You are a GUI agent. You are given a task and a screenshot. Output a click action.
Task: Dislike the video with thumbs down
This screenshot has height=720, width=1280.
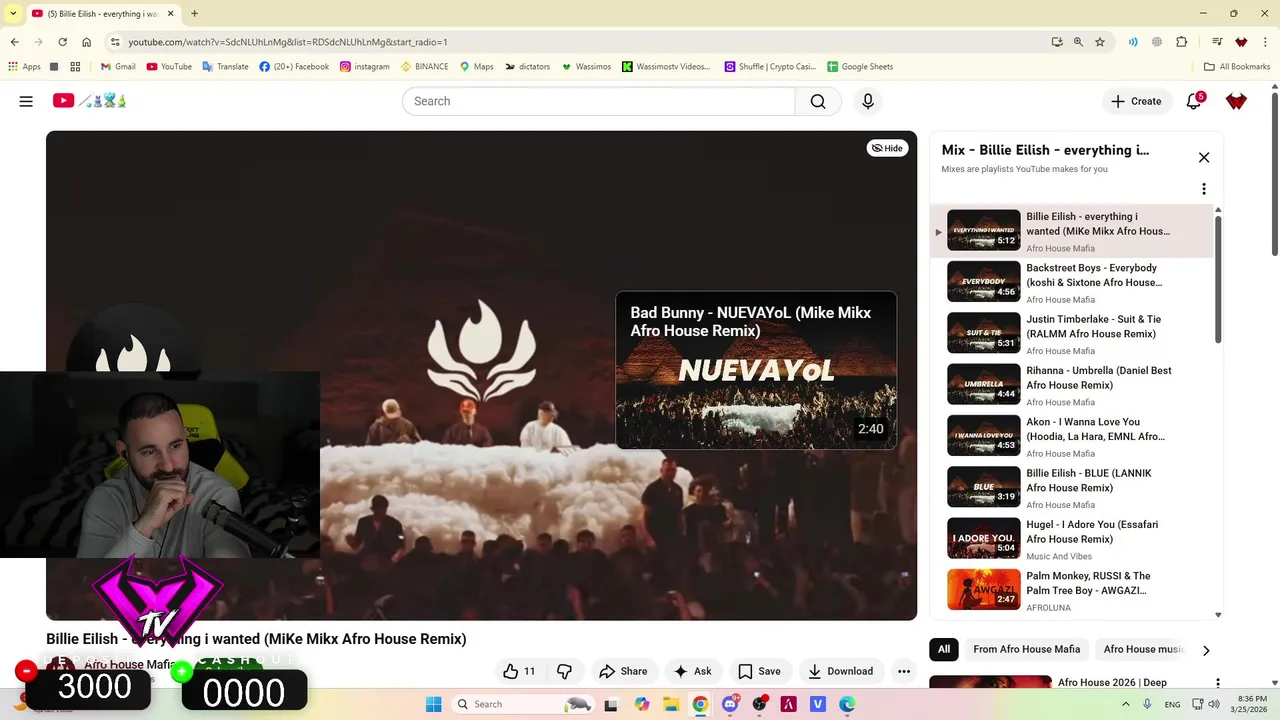(564, 671)
